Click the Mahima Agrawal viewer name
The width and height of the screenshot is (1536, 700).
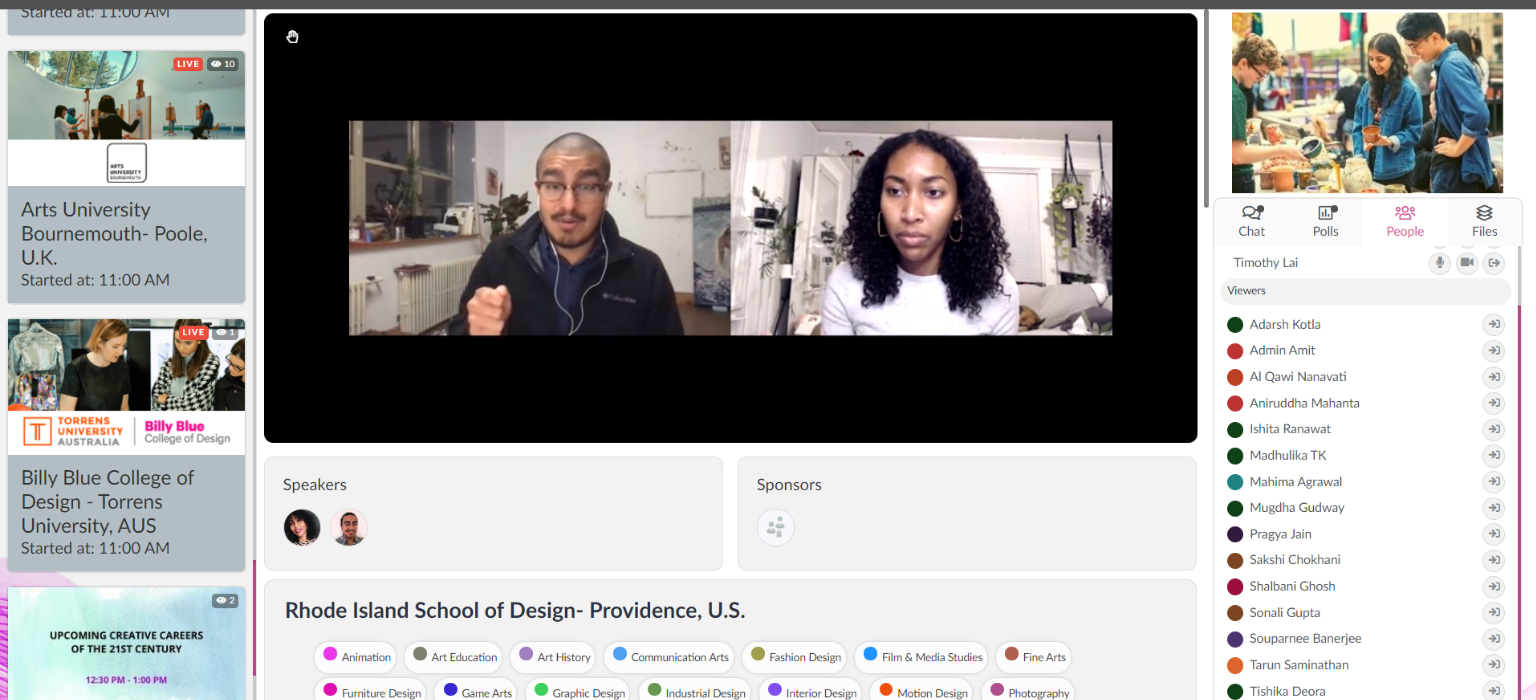(1296, 482)
